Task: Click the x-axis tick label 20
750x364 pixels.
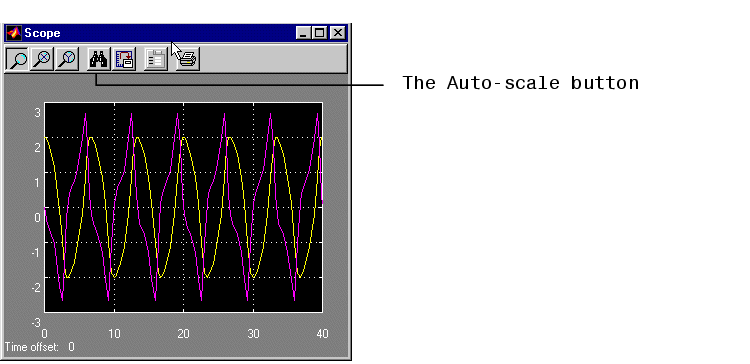Action: coord(184,334)
